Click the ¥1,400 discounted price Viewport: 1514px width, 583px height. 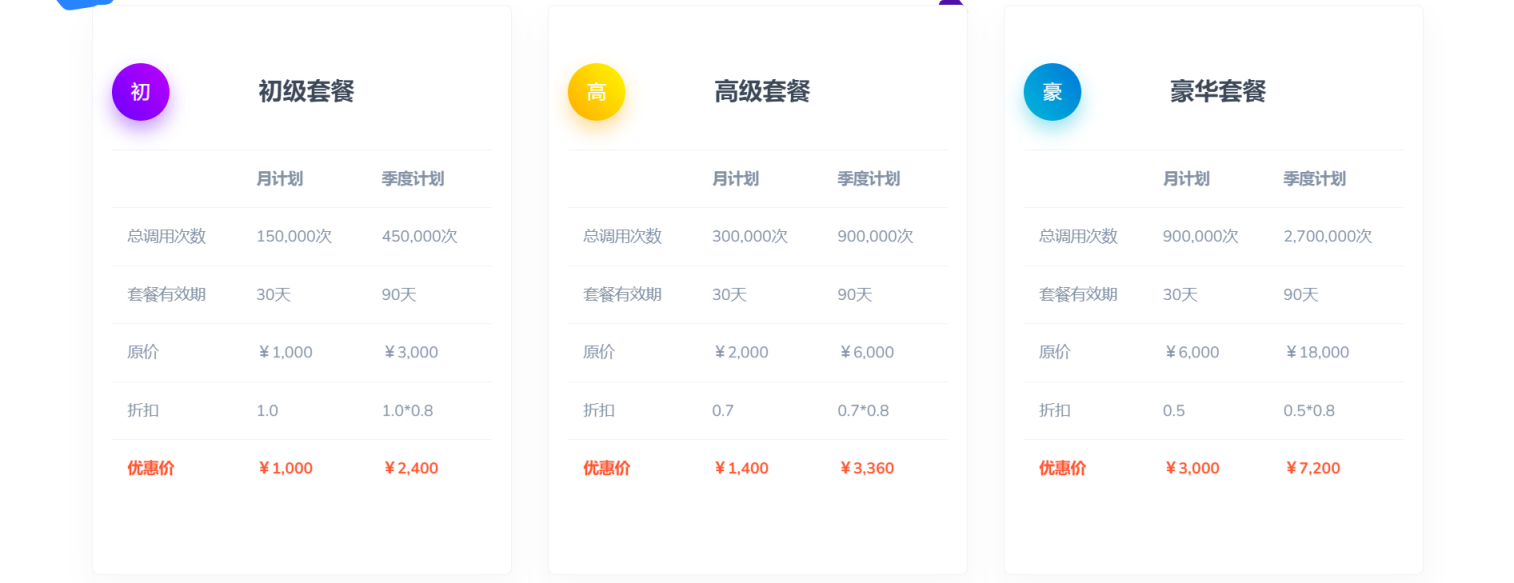(740, 468)
